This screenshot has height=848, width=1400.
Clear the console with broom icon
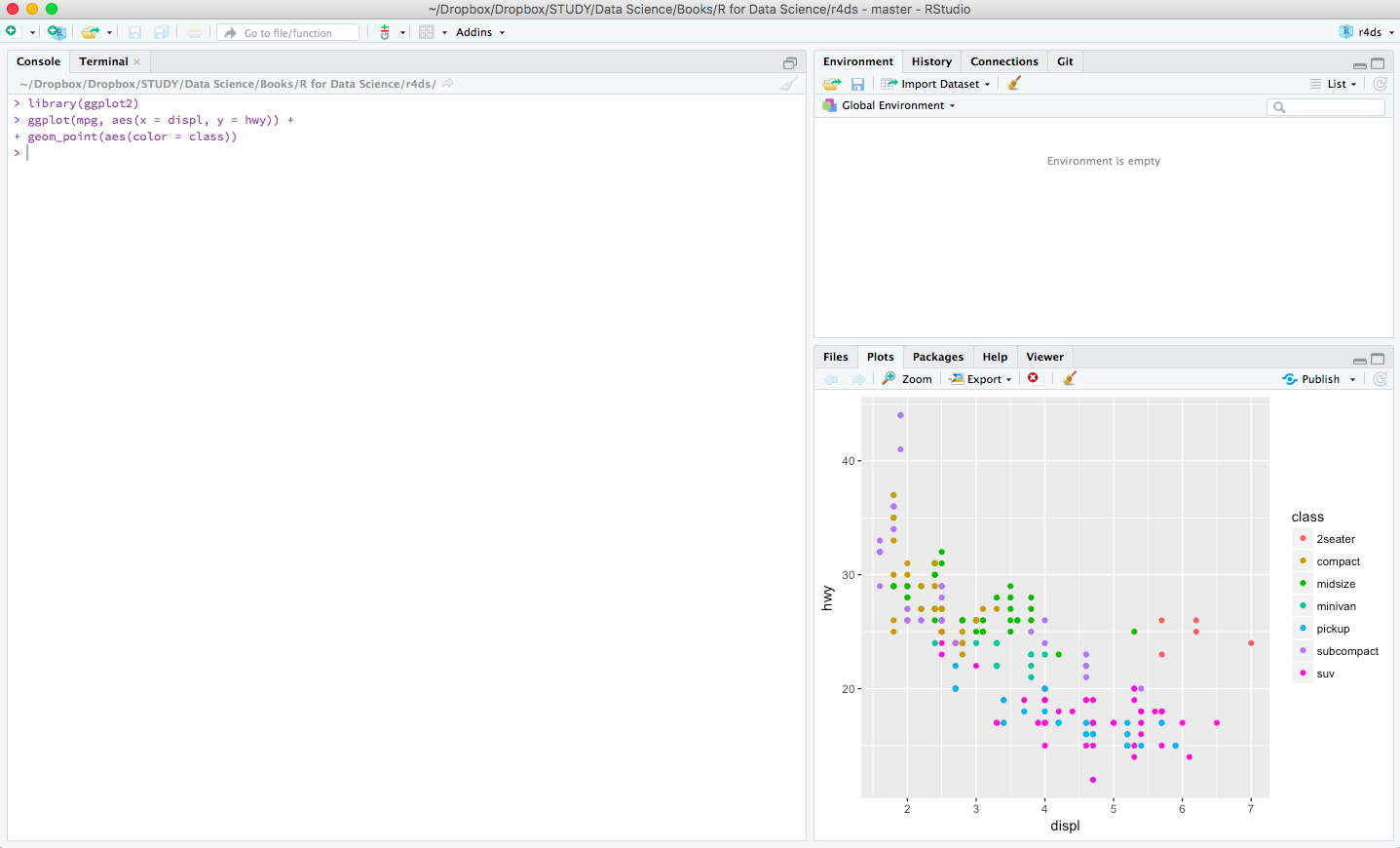click(x=788, y=83)
